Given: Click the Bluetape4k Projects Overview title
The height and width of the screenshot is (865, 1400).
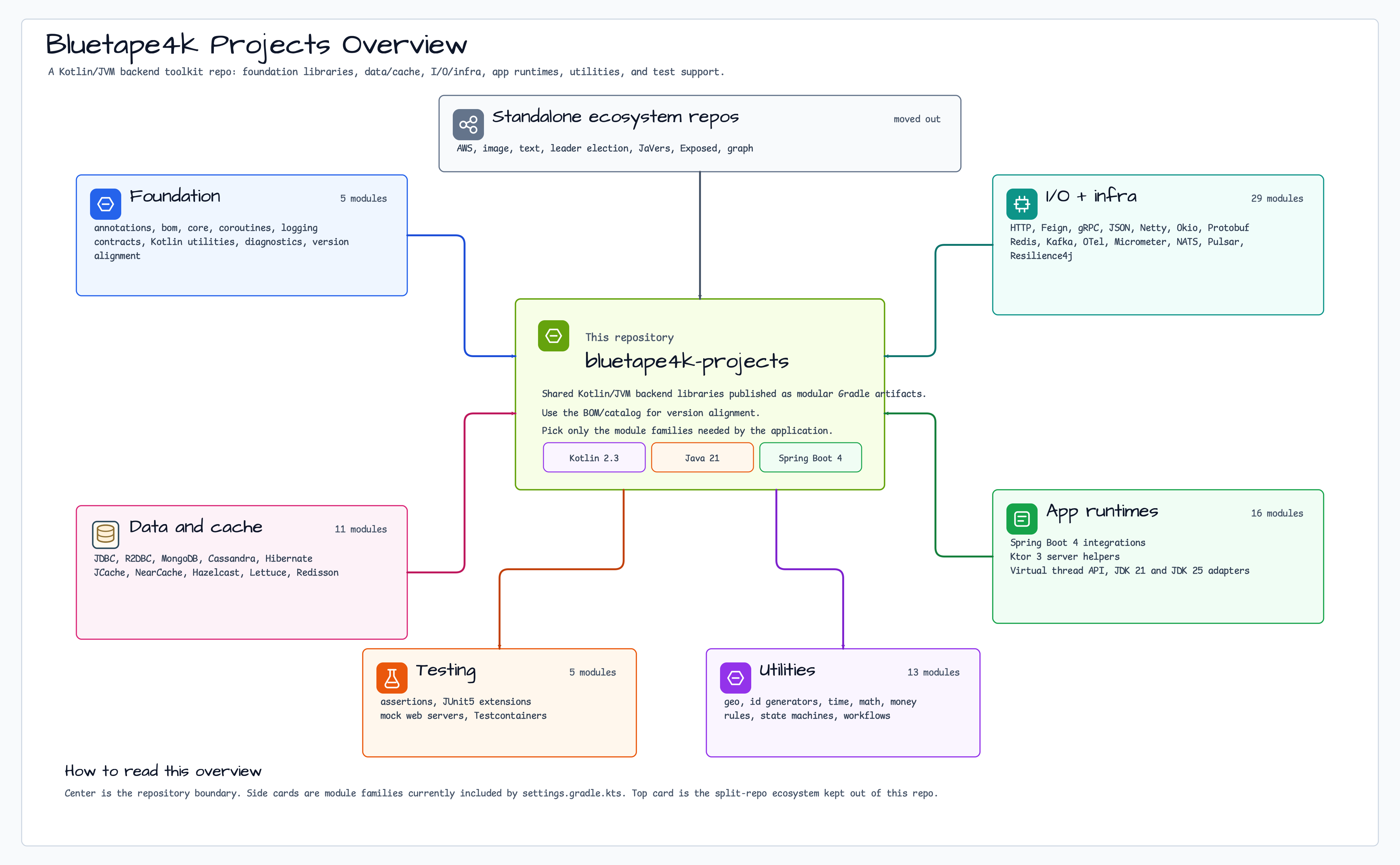Looking at the screenshot, I should [x=256, y=46].
